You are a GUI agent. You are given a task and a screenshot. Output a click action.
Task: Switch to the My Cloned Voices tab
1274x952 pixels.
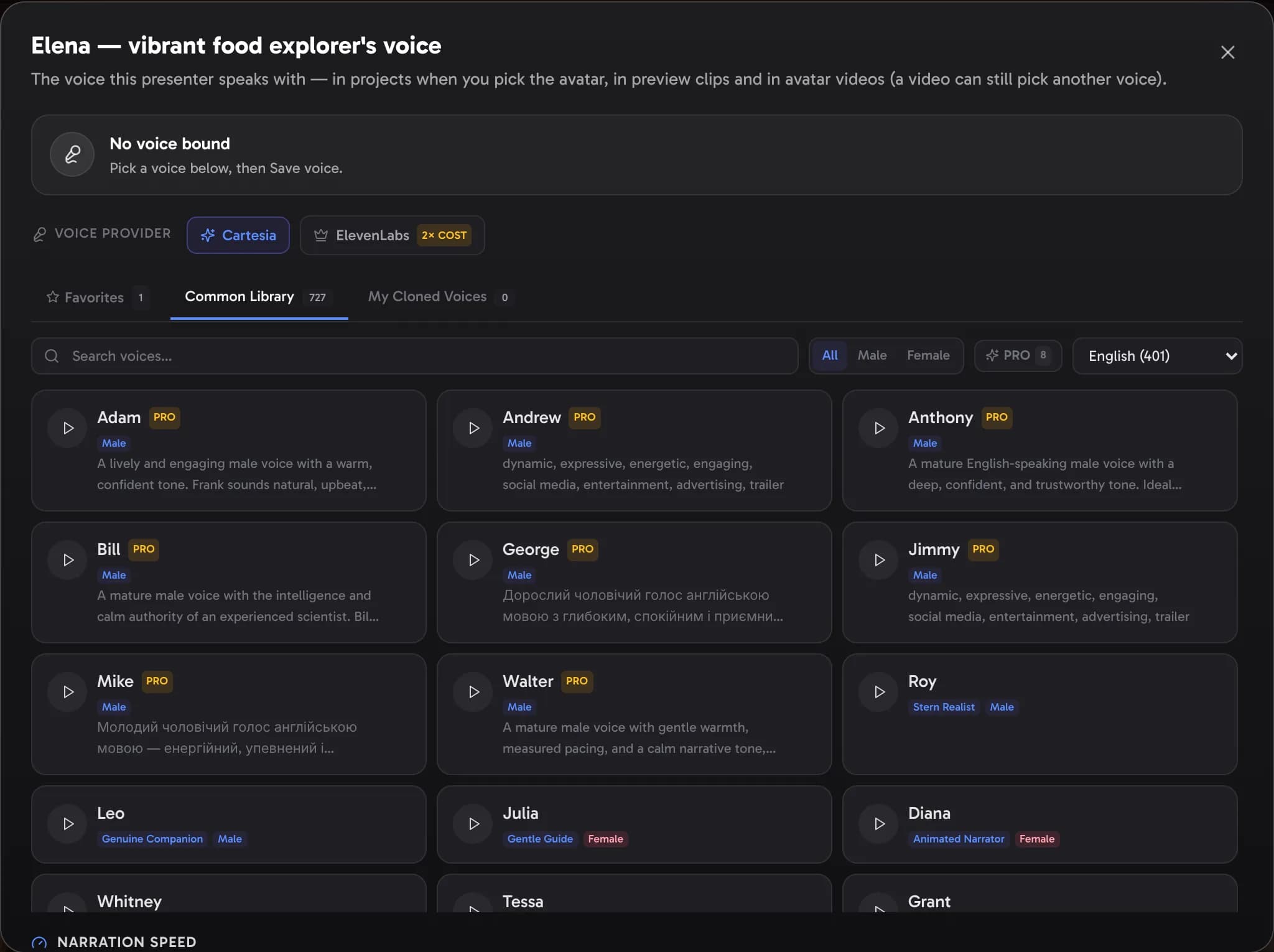(440, 297)
